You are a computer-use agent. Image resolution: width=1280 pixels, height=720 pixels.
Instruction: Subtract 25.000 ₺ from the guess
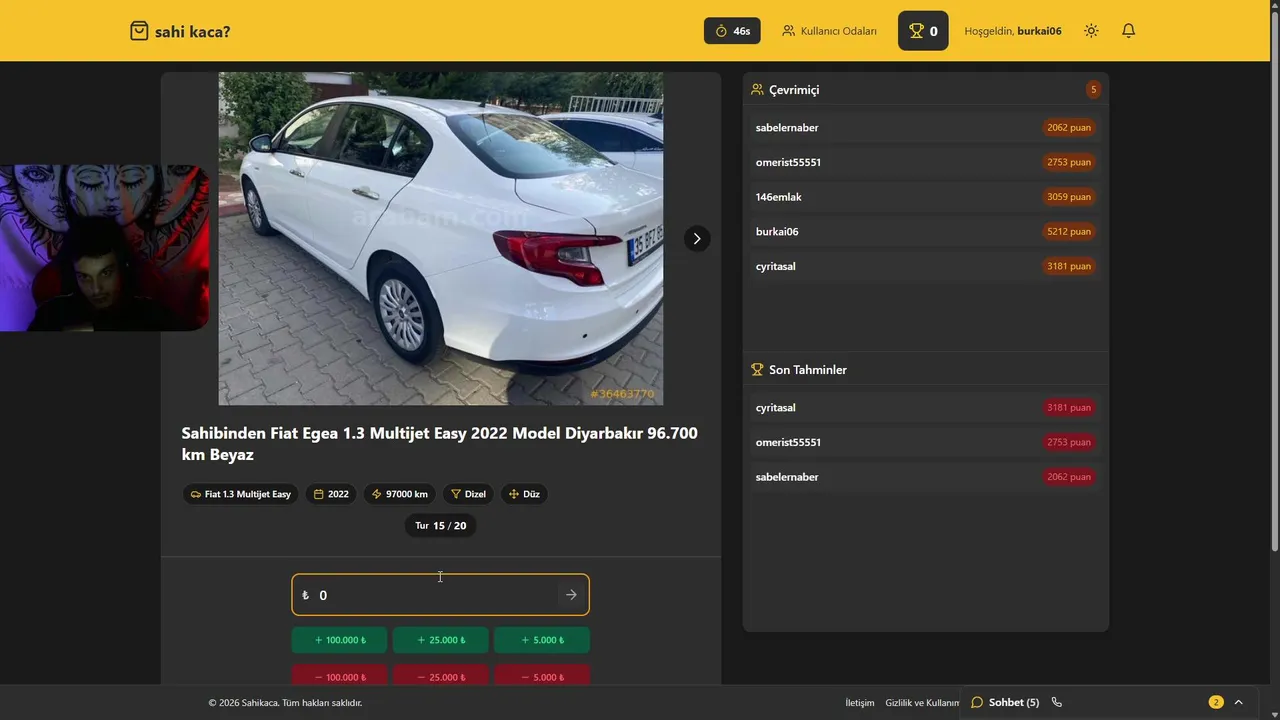(x=440, y=676)
